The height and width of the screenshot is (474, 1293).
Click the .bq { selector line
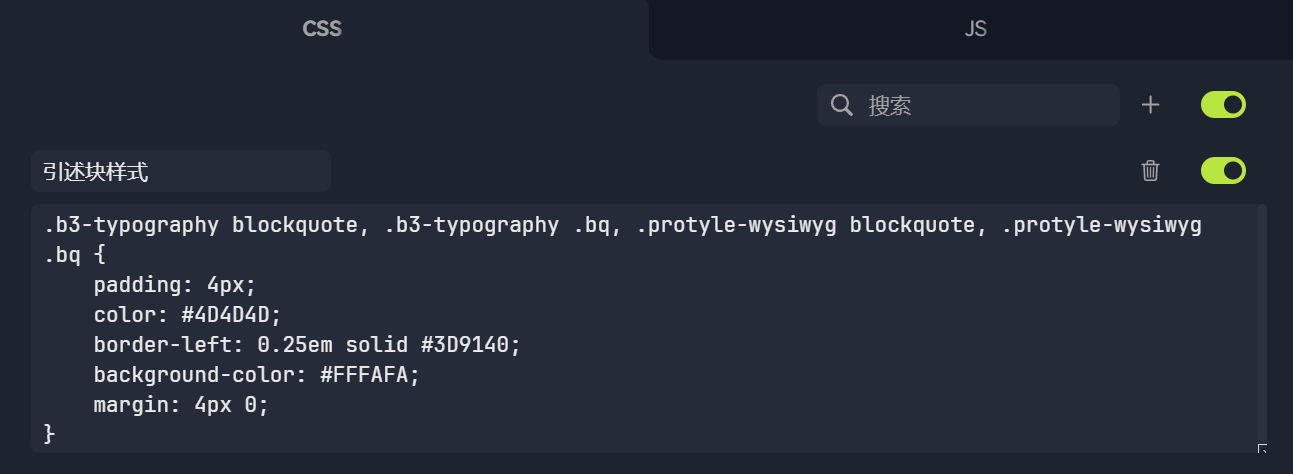[74, 255]
